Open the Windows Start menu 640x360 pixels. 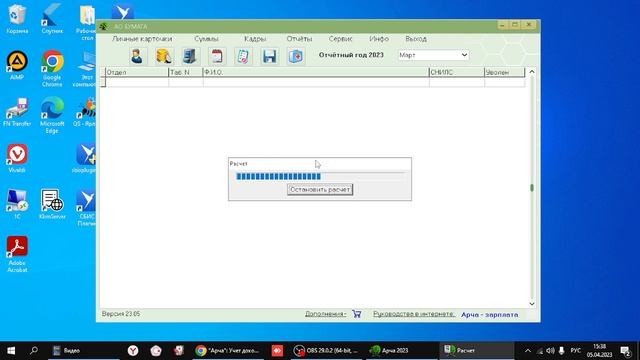(x=11, y=351)
